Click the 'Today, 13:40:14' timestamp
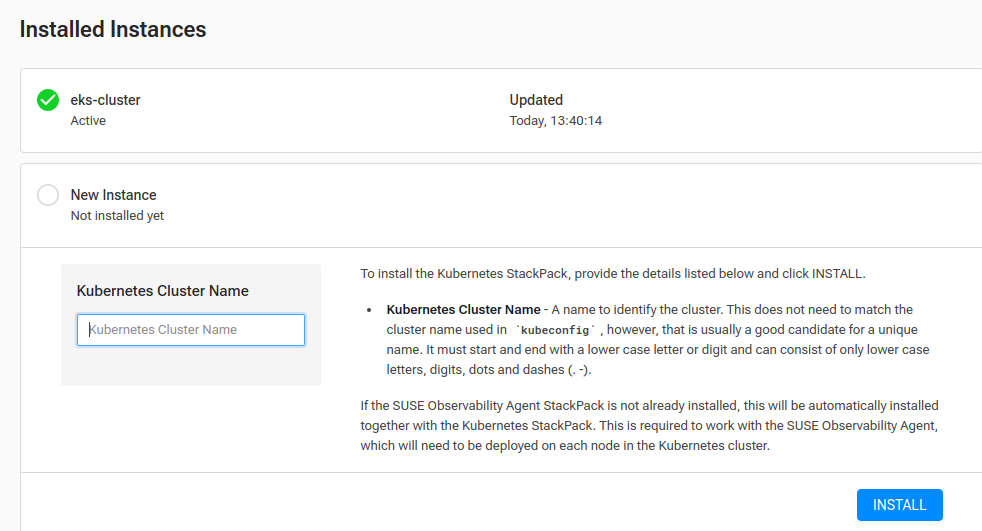The width and height of the screenshot is (982, 531). click(555, 121)
